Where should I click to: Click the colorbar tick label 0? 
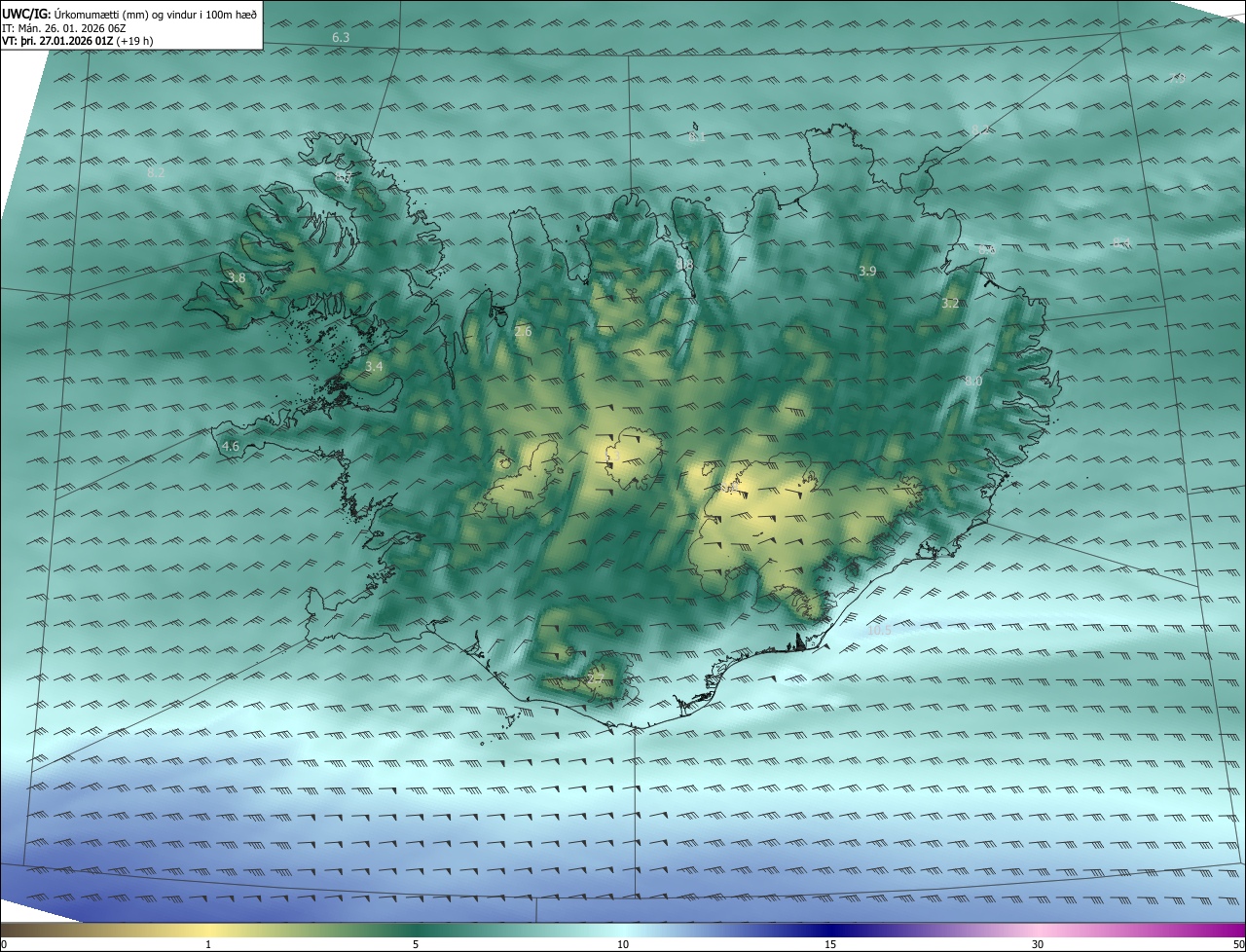[4, 944]
